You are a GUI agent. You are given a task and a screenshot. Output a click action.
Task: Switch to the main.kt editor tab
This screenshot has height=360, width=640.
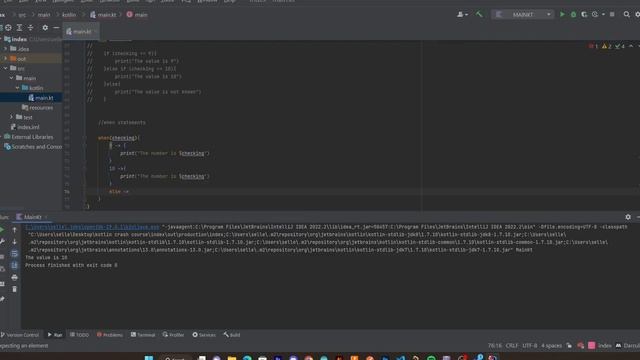(82, 31)
